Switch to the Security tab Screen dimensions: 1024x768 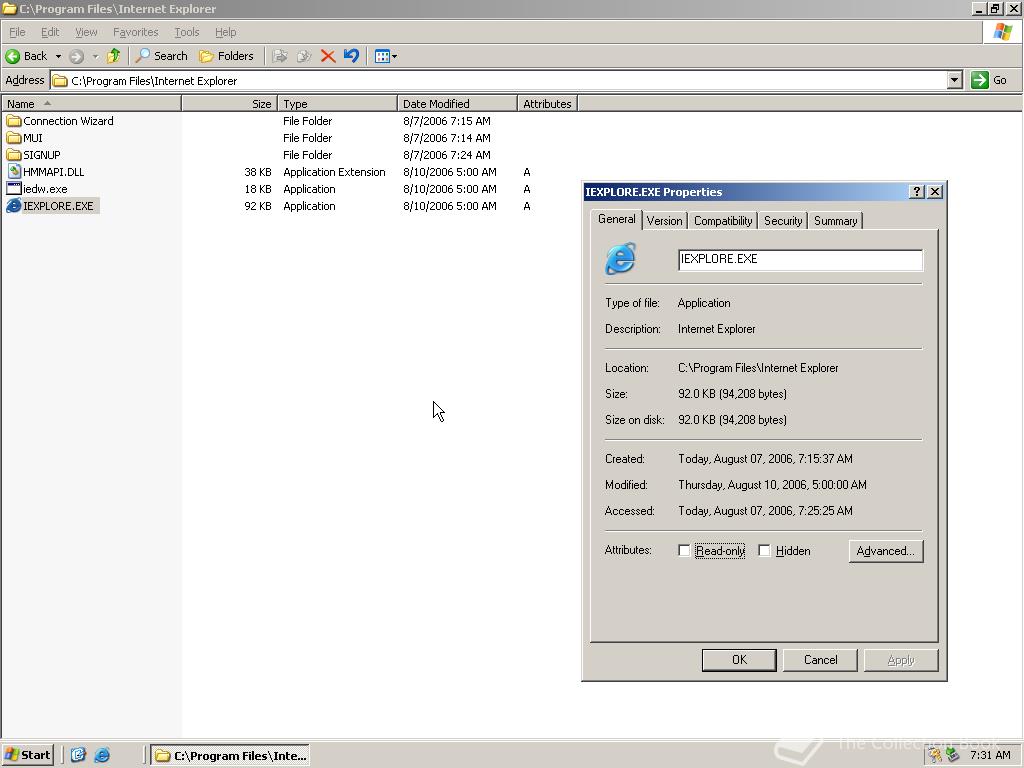click(x=782, y=221)
